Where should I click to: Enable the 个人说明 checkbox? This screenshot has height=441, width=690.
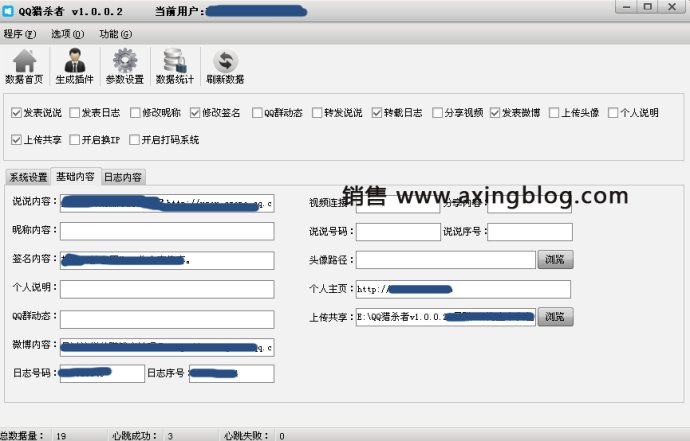[x=613, y=113]
